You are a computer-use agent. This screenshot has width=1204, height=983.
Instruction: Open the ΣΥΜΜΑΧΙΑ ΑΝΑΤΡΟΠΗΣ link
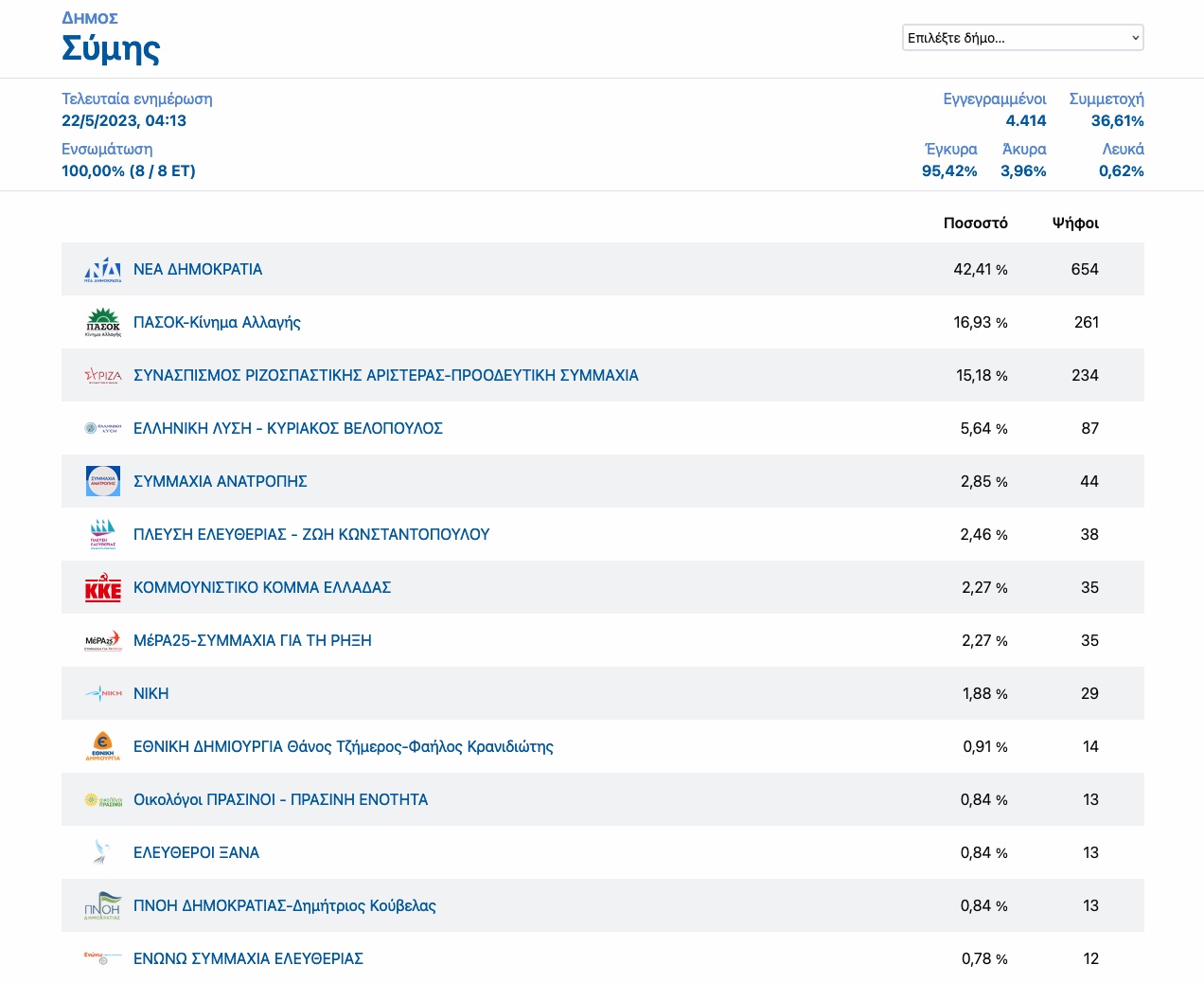[221, 481]
